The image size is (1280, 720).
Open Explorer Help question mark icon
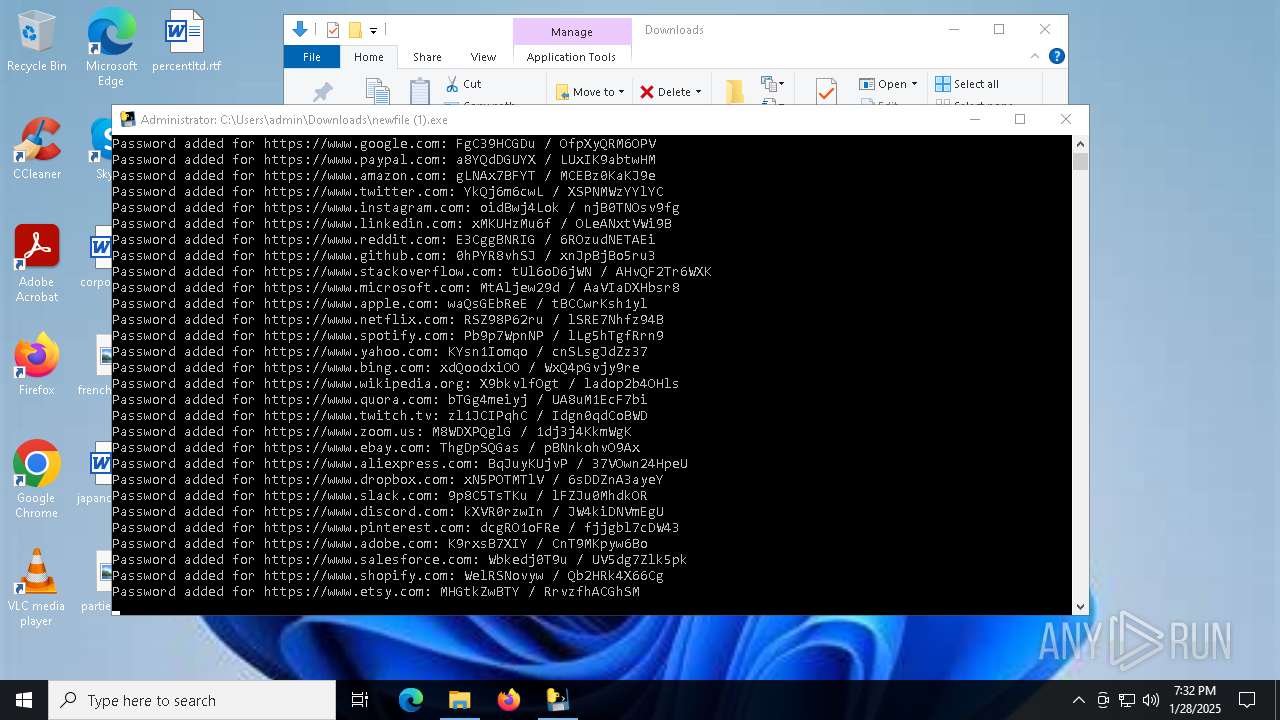1056,57
